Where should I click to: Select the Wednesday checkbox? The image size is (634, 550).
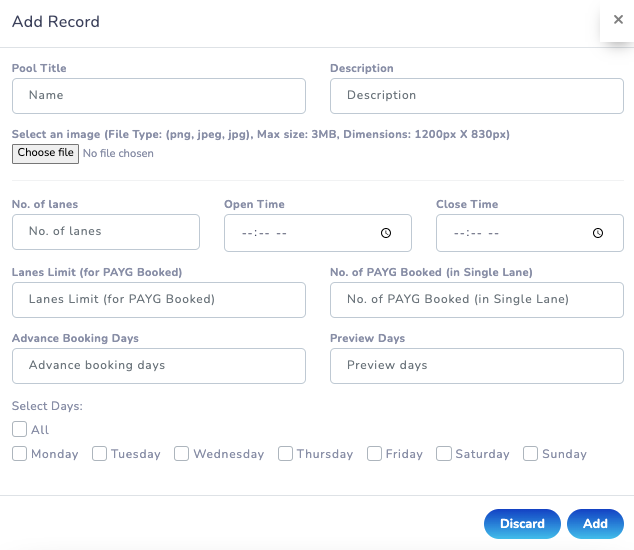pos(182,454)
